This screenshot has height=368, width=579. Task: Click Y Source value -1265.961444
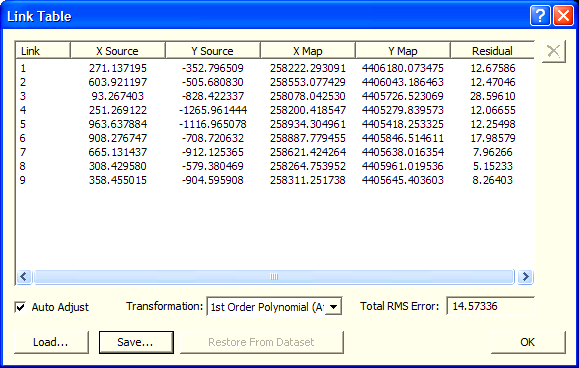click(213, 110)
